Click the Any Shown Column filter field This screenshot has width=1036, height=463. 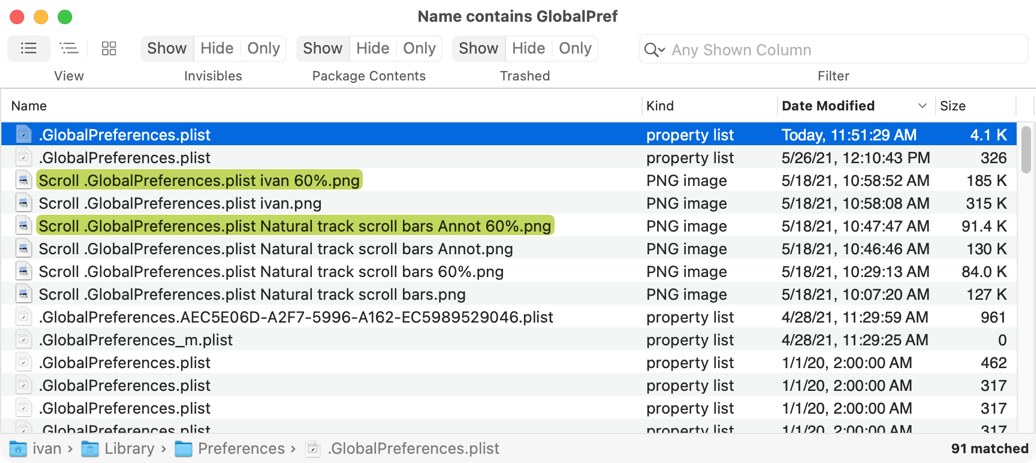[840, 50]
